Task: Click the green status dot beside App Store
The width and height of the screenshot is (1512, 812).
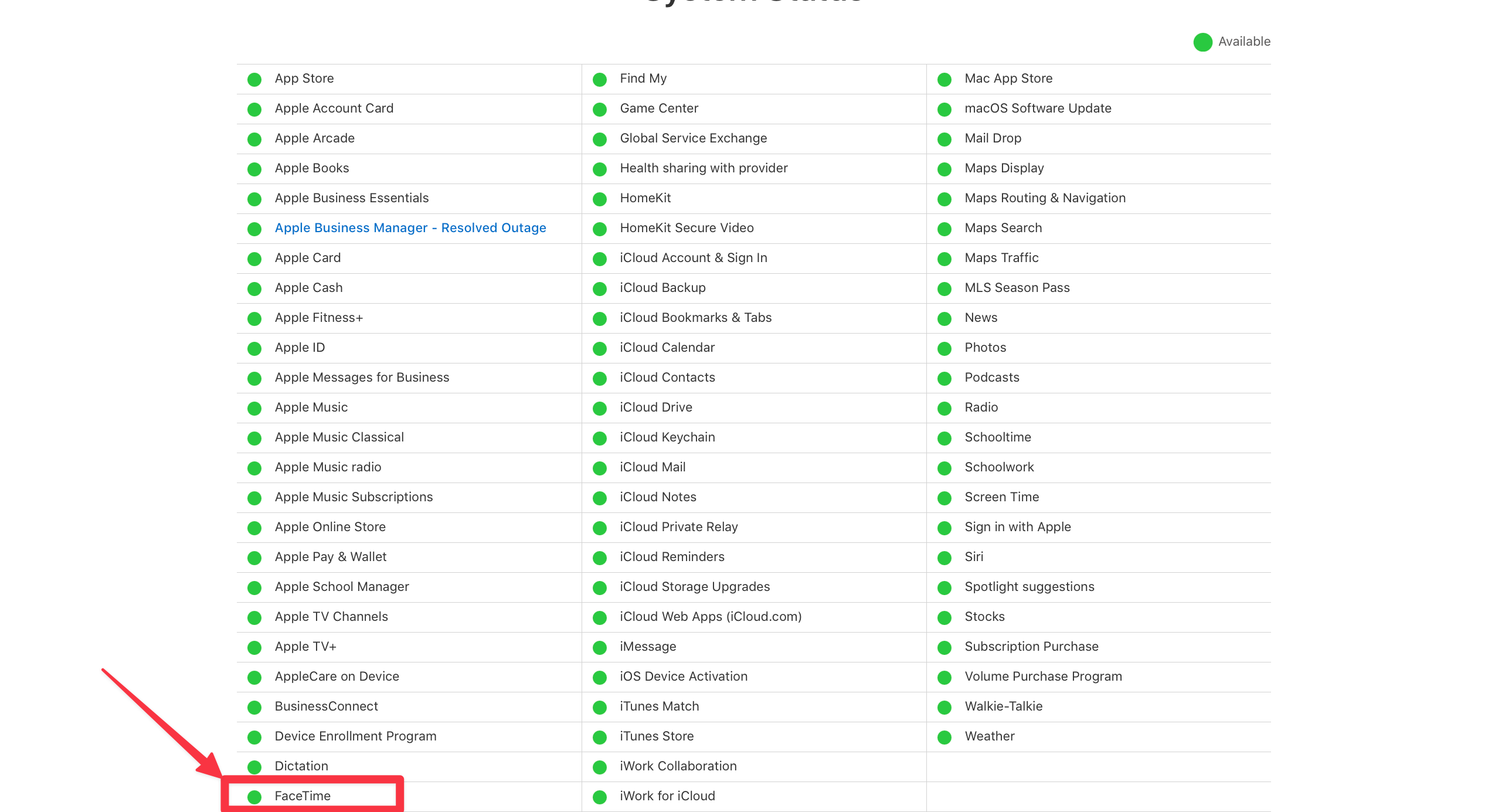Action: point(254,79)
